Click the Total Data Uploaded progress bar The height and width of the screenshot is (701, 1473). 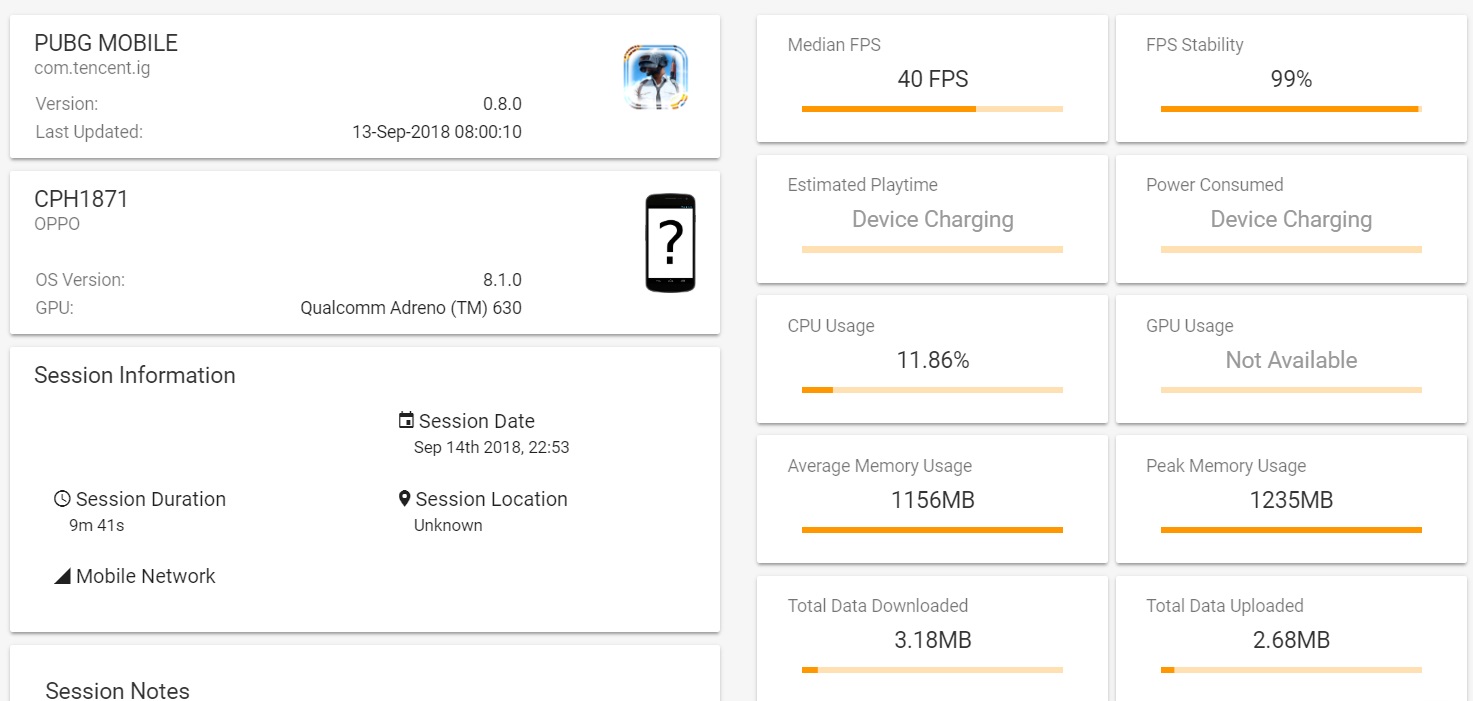pos(1291,670)
